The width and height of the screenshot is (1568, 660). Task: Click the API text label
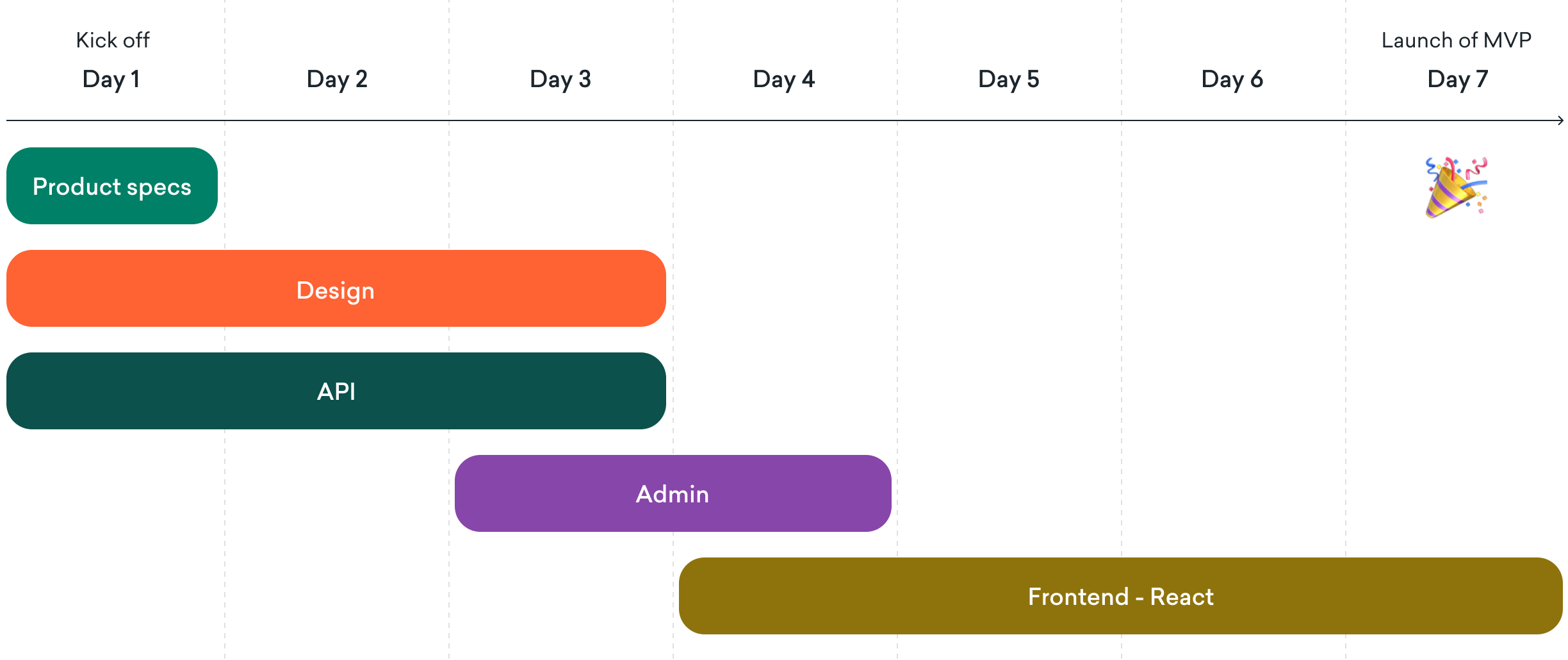[336, 392]
